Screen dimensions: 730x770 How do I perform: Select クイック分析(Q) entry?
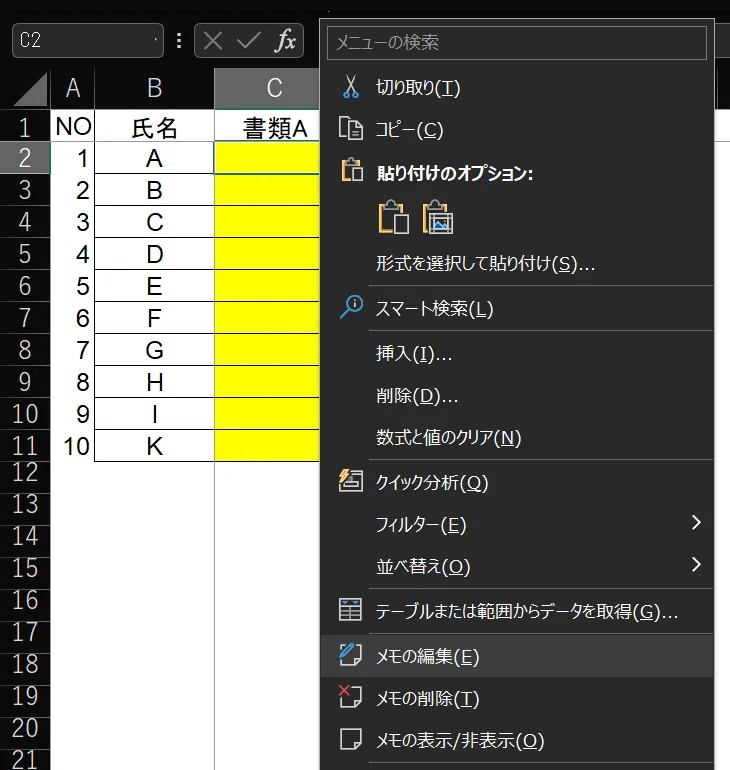(517, 482)
